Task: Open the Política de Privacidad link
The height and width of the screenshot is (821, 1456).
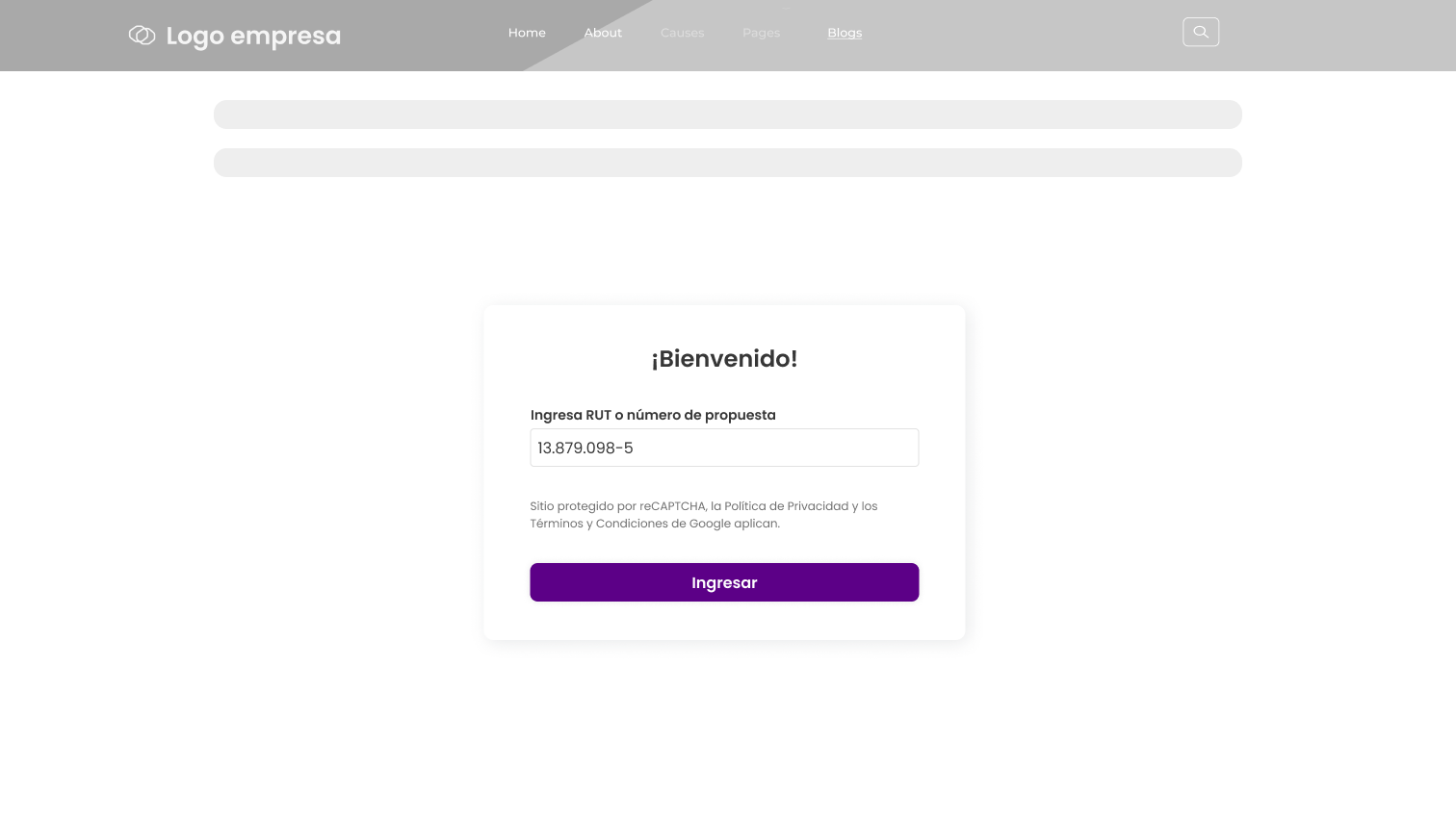Action: pos(786,506)
